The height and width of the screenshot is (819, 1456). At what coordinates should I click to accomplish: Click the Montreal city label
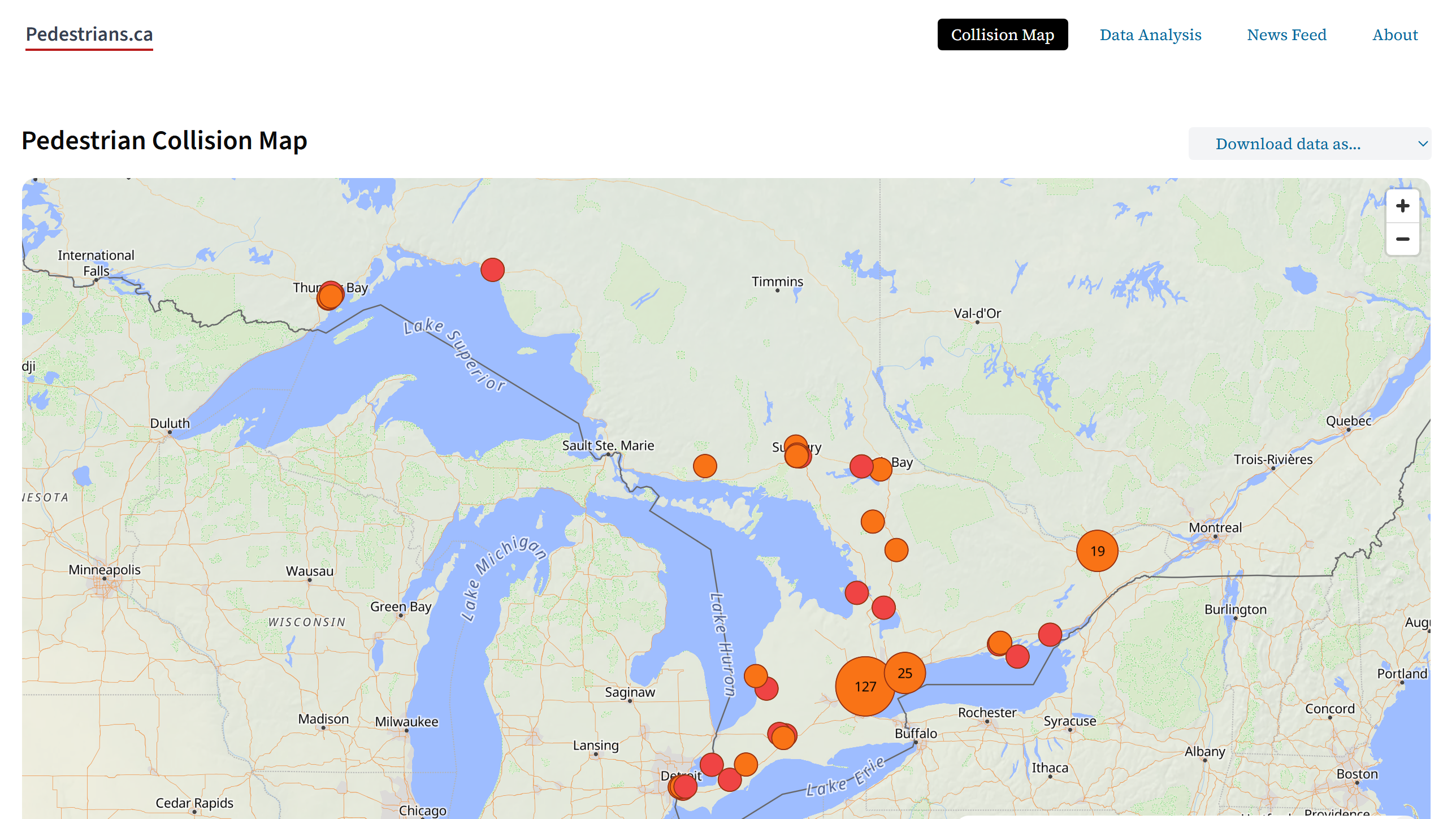point(1215,527)
